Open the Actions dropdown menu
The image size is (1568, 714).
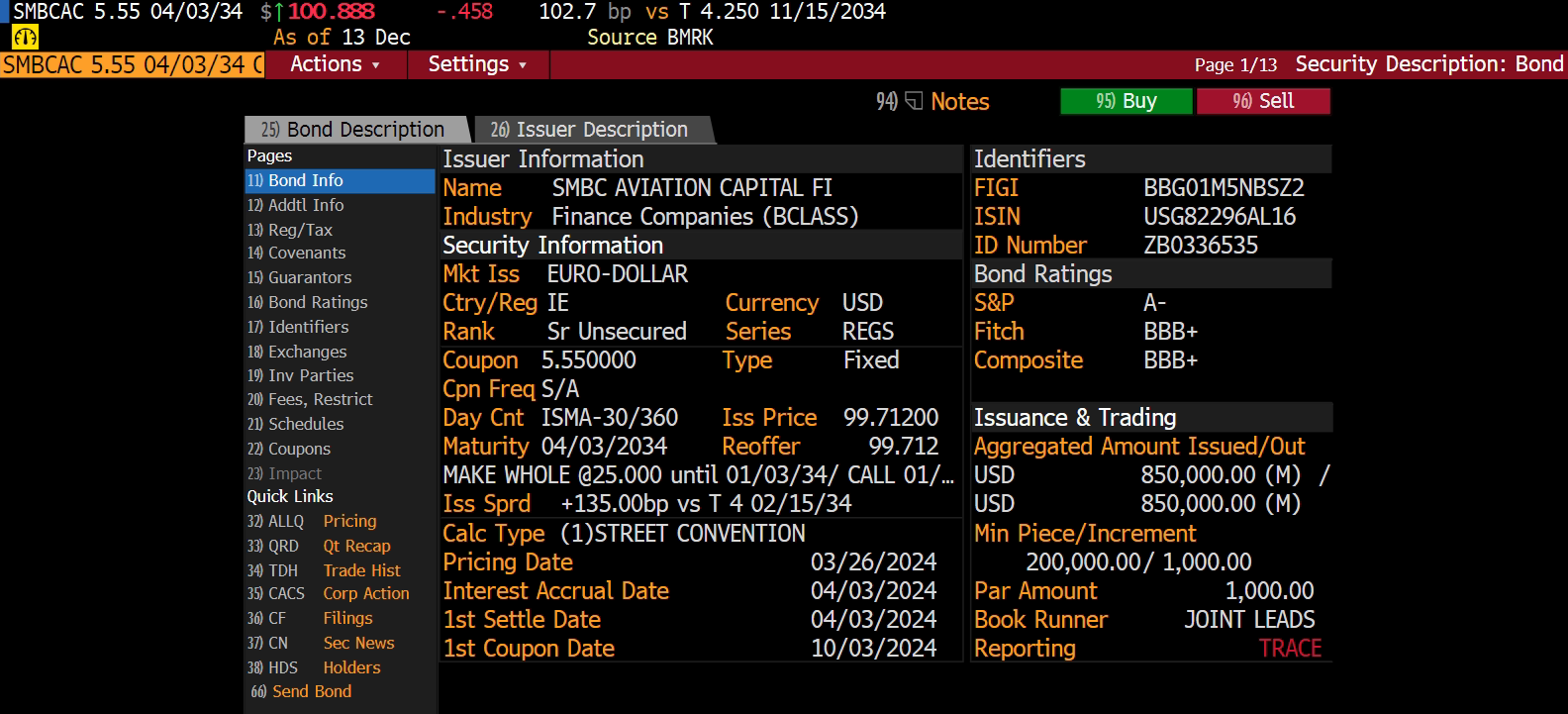[x=336, y=64]
